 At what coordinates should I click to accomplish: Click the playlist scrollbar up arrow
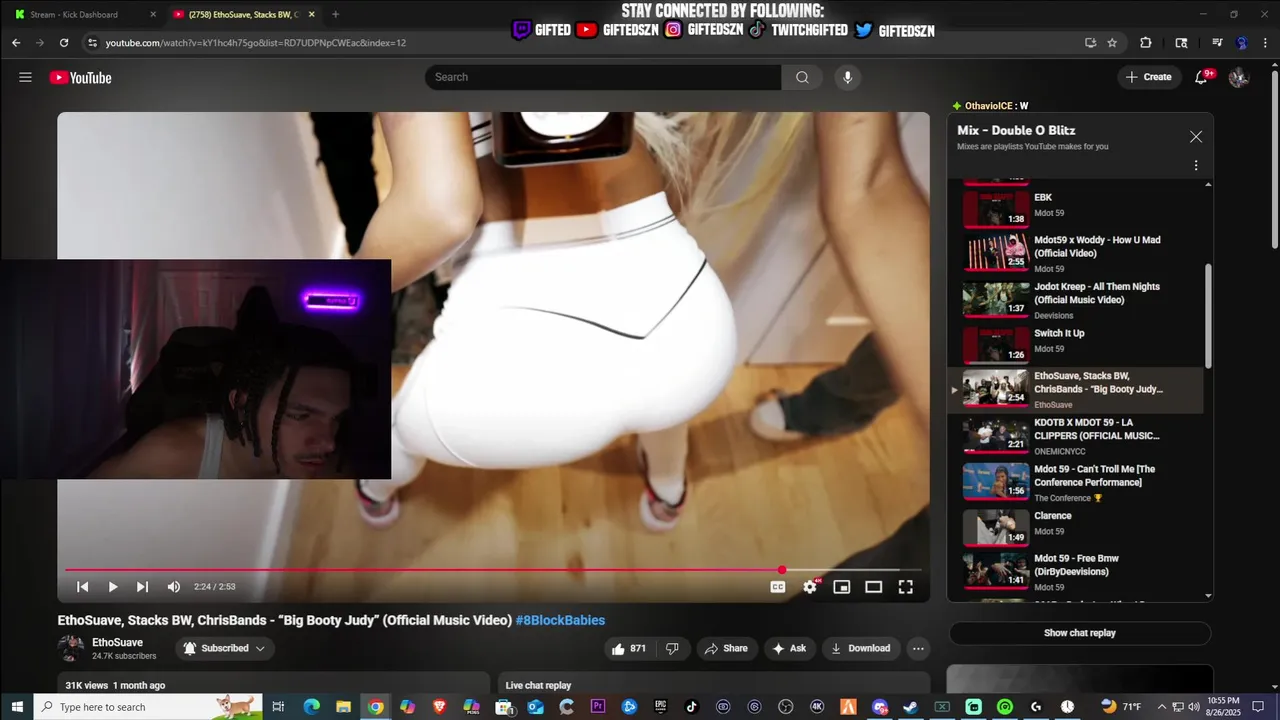(x=1208, y=185)
